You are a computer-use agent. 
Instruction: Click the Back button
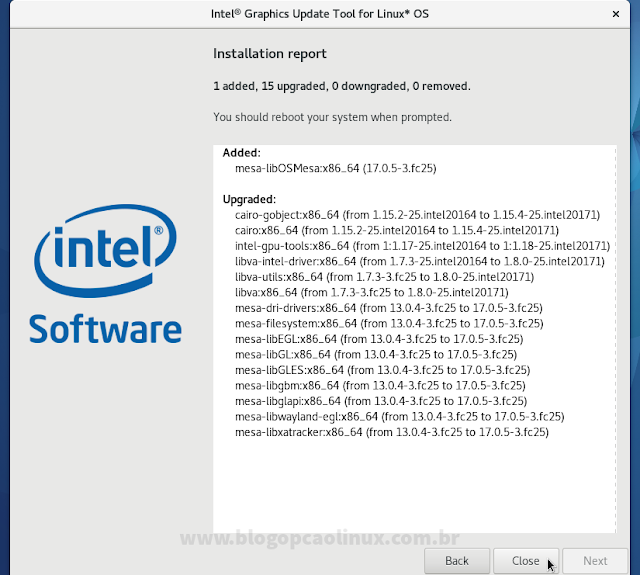pos(457,561)
